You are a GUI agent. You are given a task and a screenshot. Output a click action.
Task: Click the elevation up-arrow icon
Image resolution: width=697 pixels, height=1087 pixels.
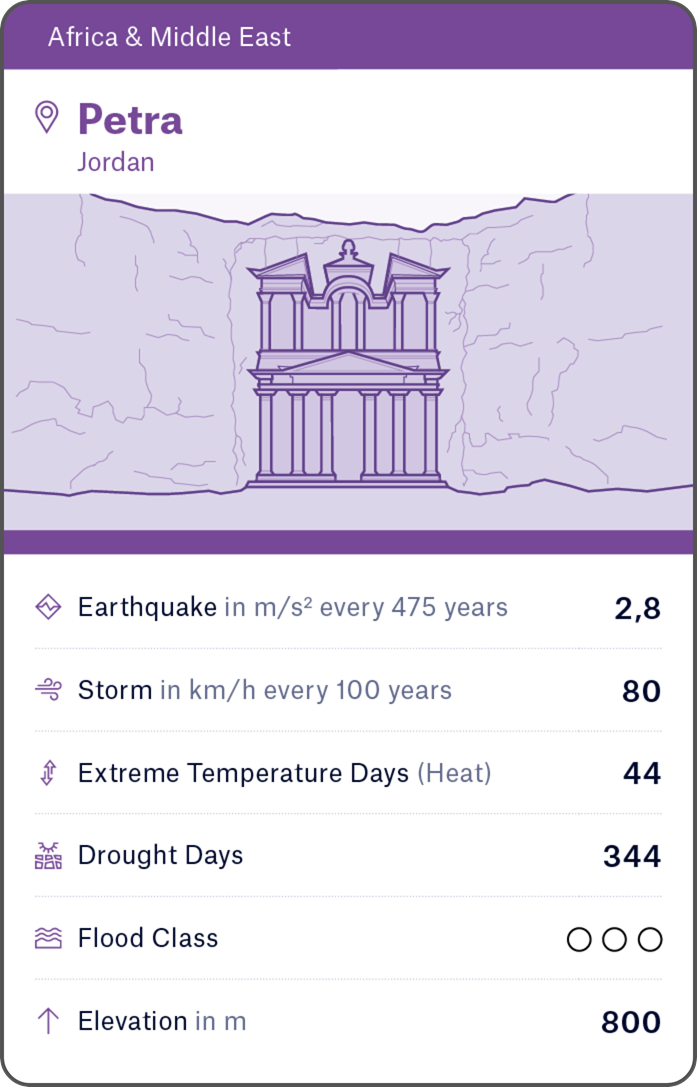point(48,1021)
